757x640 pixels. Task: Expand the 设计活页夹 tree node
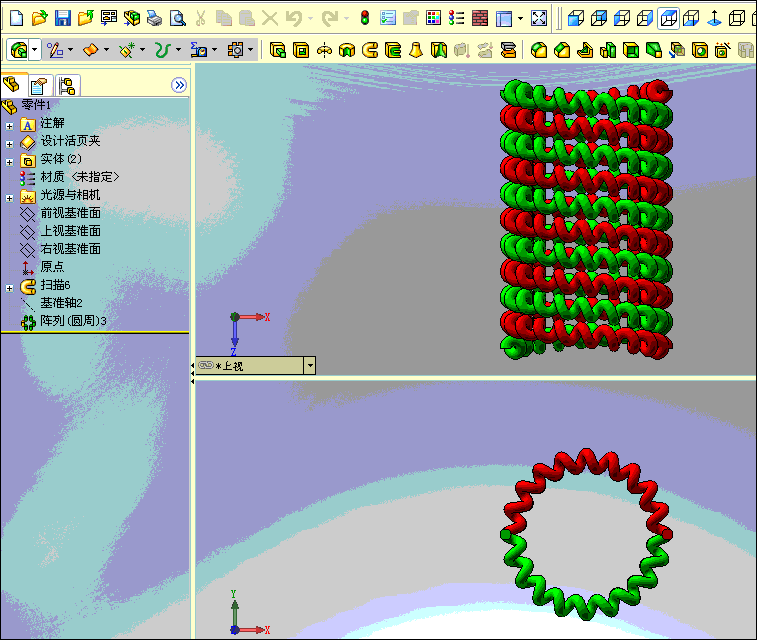[9, 144]
